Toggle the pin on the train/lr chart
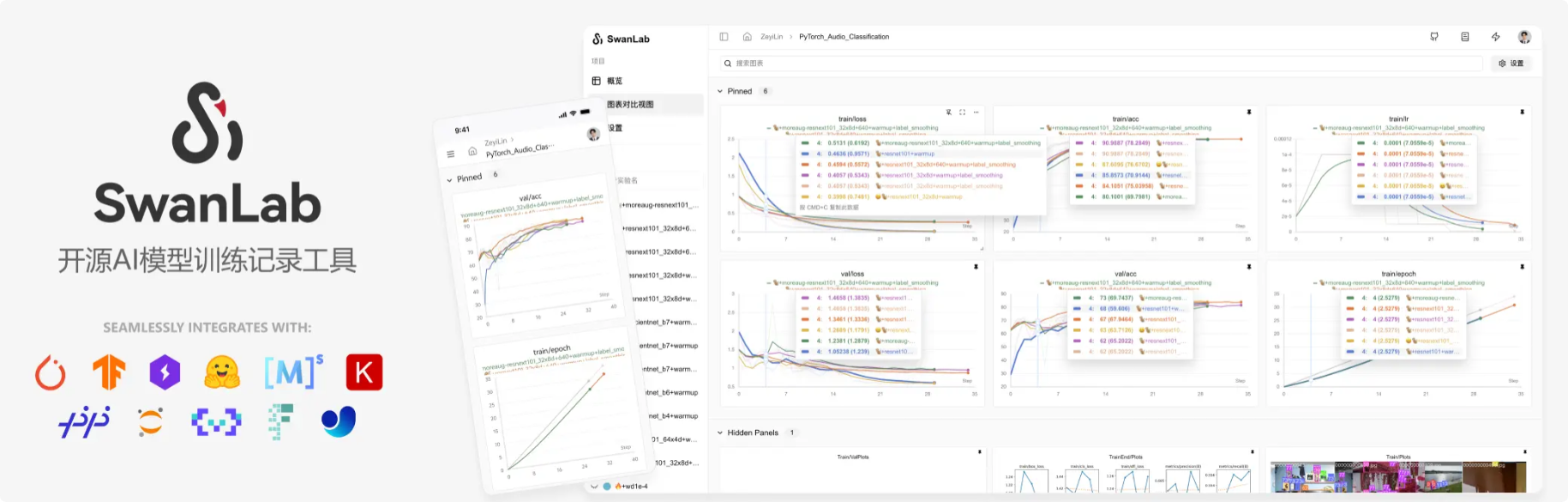Image resolution: width=1568 pixels, height=502 pixels. pyautogui.click(x=1523, y=112)
